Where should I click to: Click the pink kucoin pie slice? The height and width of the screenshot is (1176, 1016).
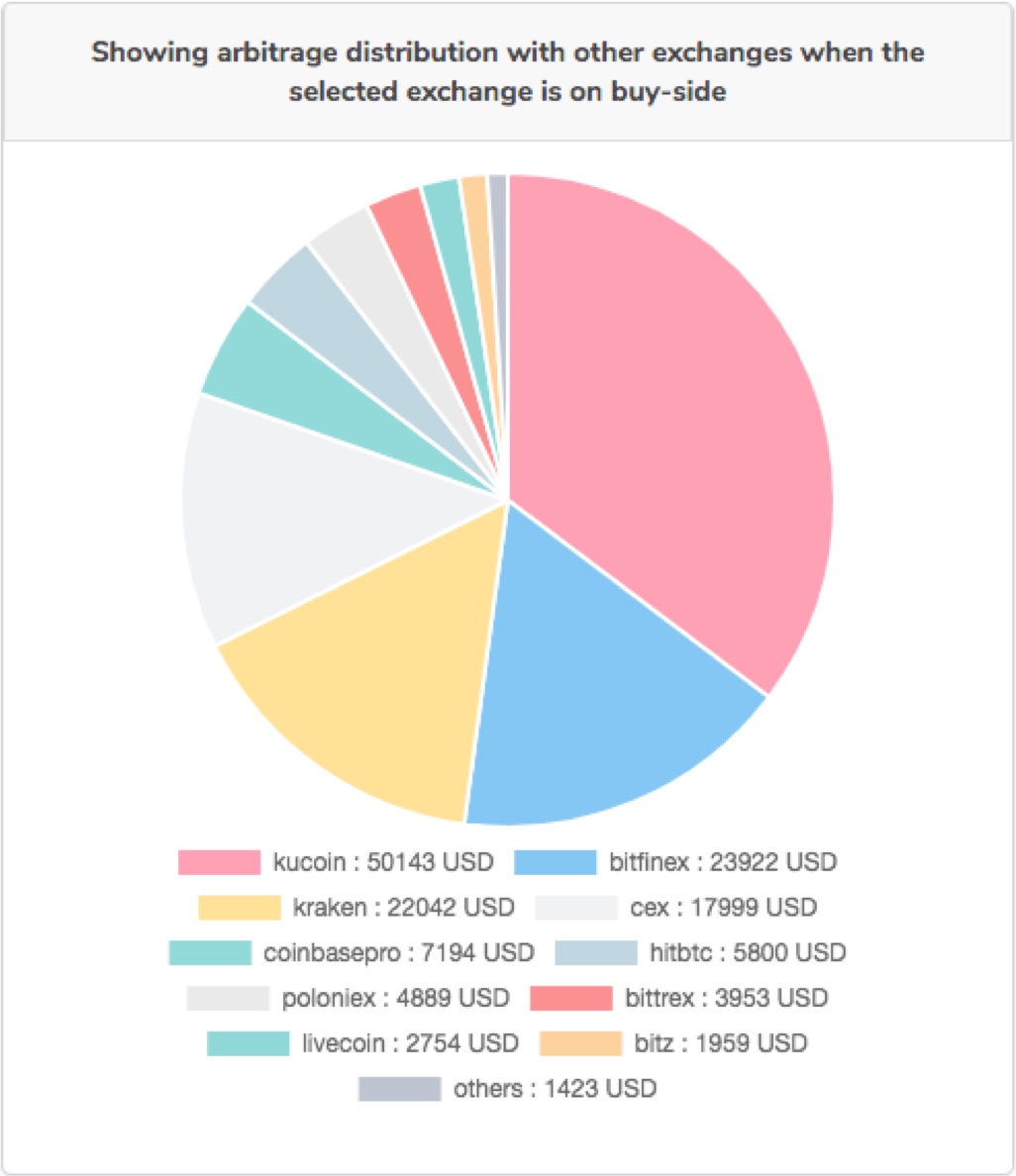tap(673, 416)
